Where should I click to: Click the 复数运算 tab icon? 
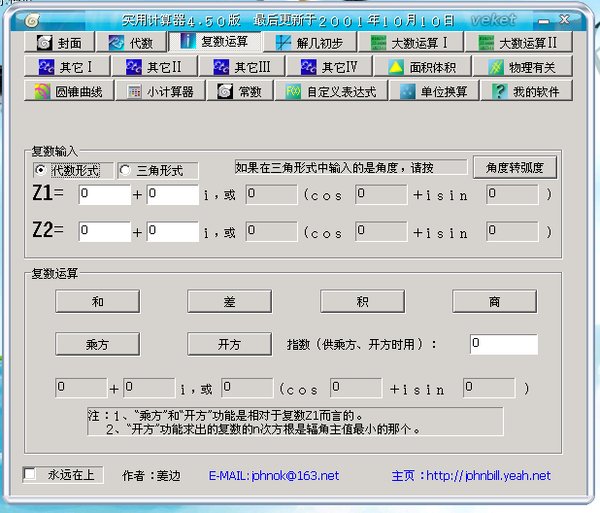tap(188, 41)
